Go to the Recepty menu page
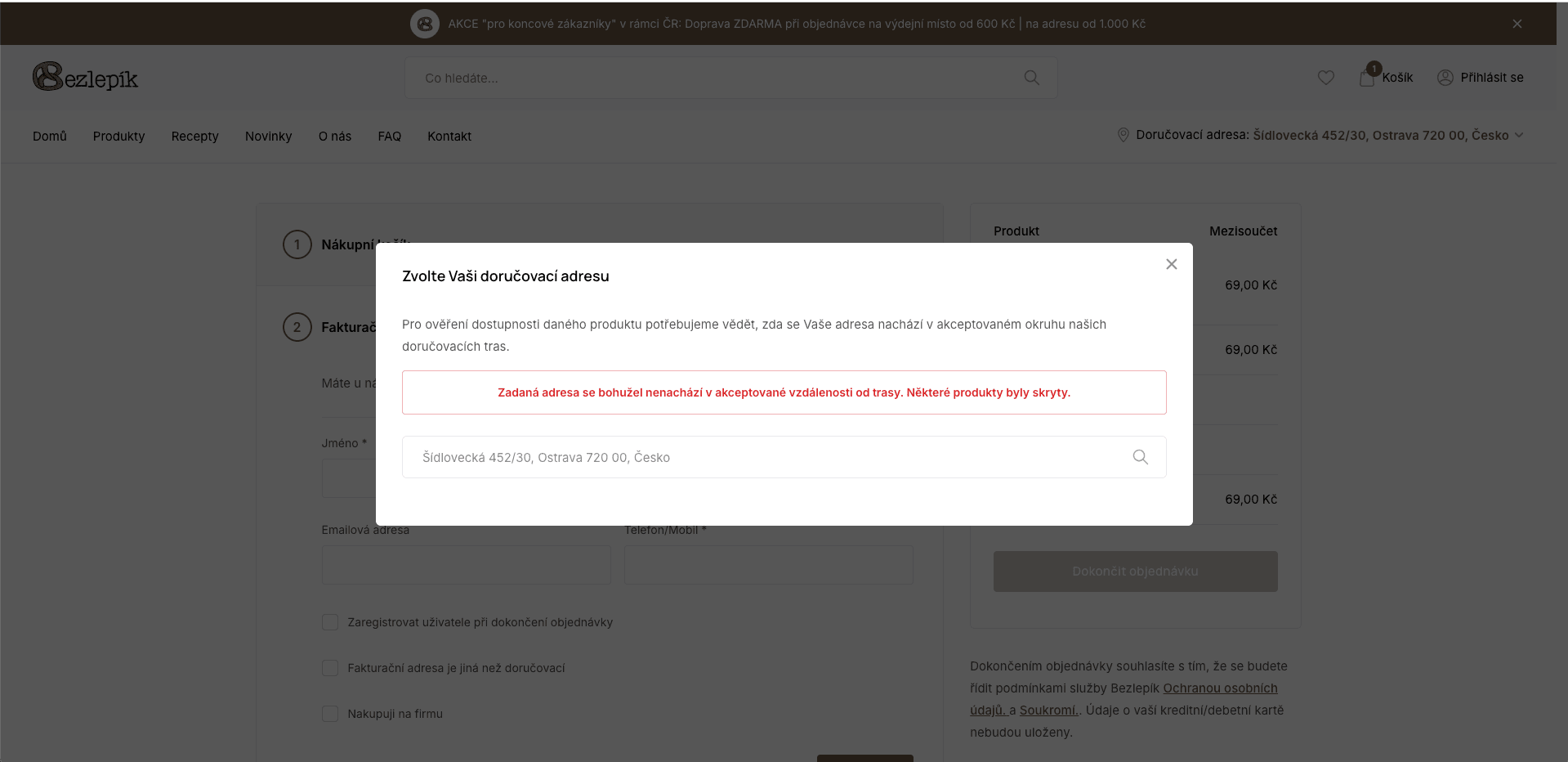This screenshot has height=762, width=1568. [194, 137]
